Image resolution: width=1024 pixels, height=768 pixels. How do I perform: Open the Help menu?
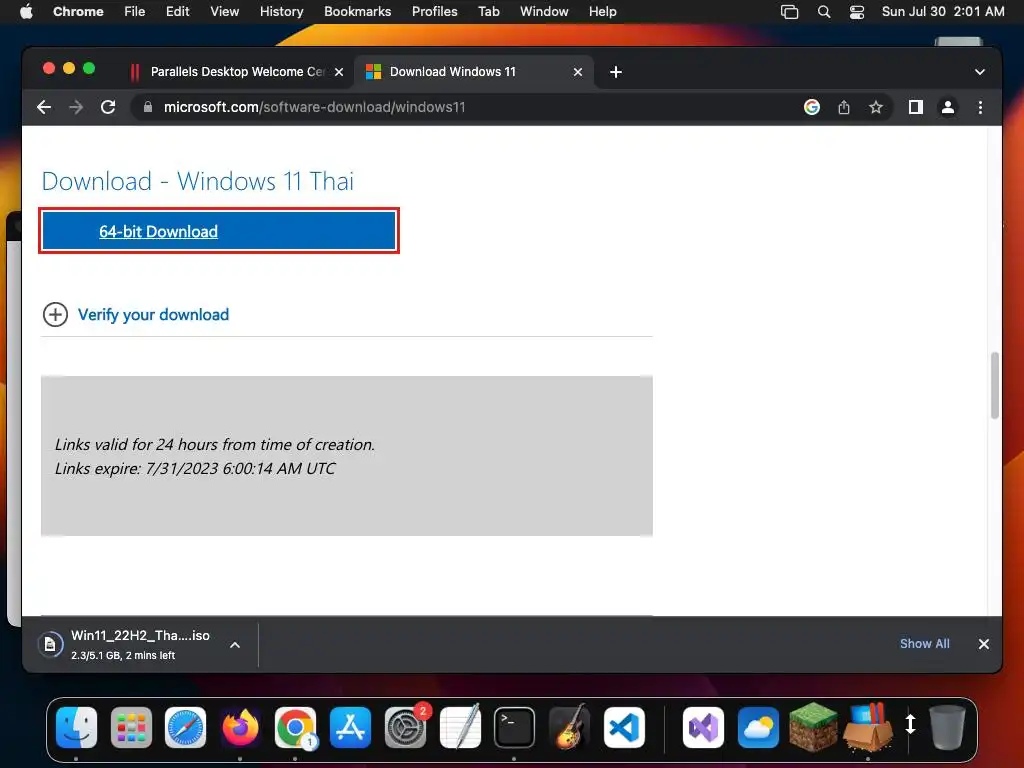(x=602, y=11)
